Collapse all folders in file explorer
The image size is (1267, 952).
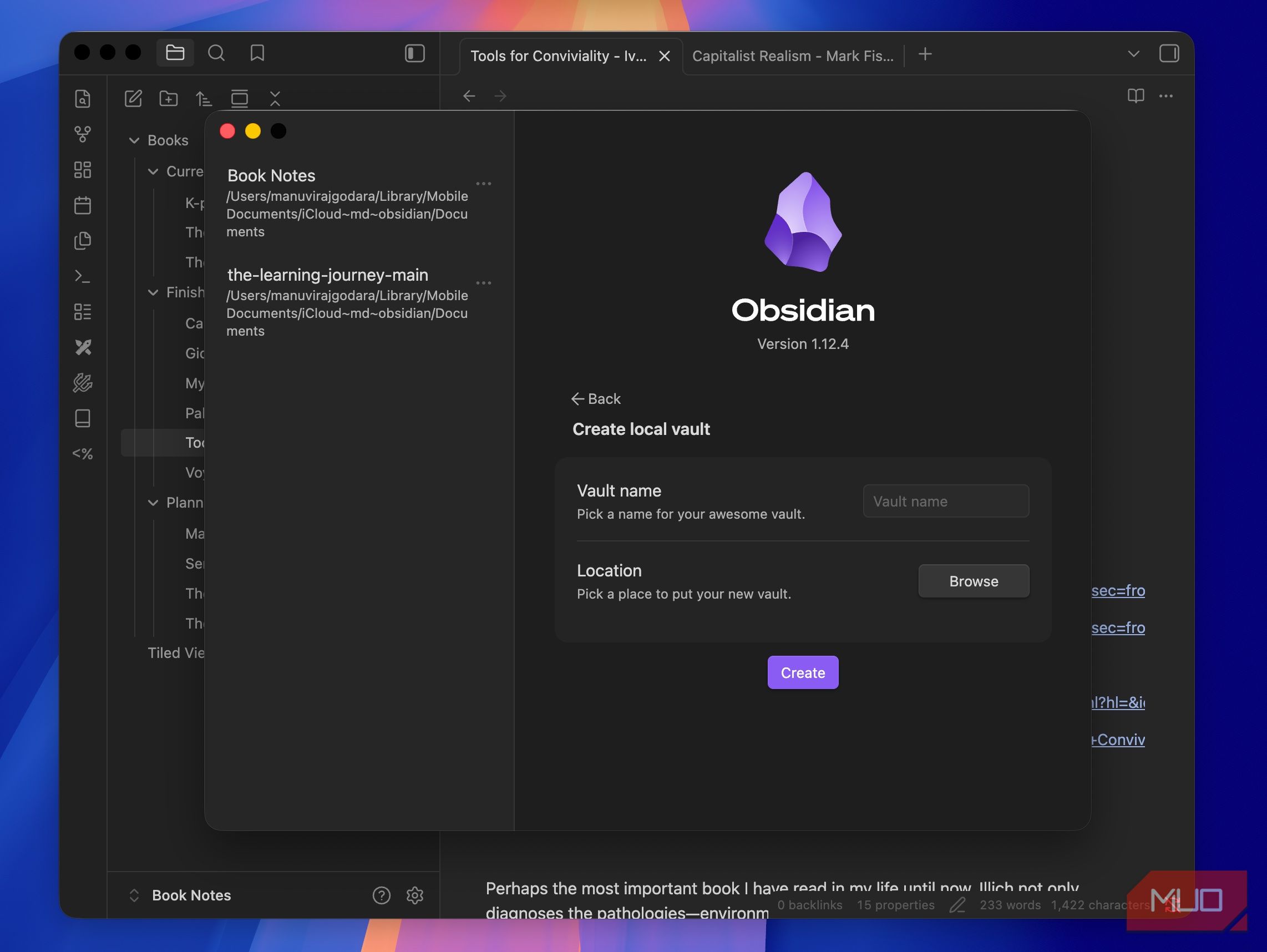pyautogui.click(x=275, y=99)
